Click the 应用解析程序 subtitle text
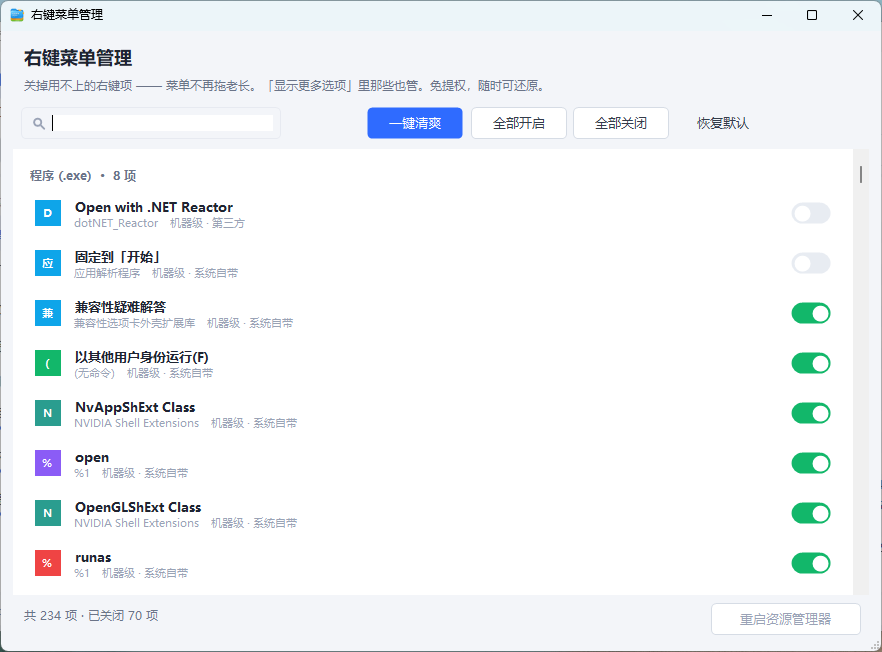882x652 pixels. pos(107,273)
